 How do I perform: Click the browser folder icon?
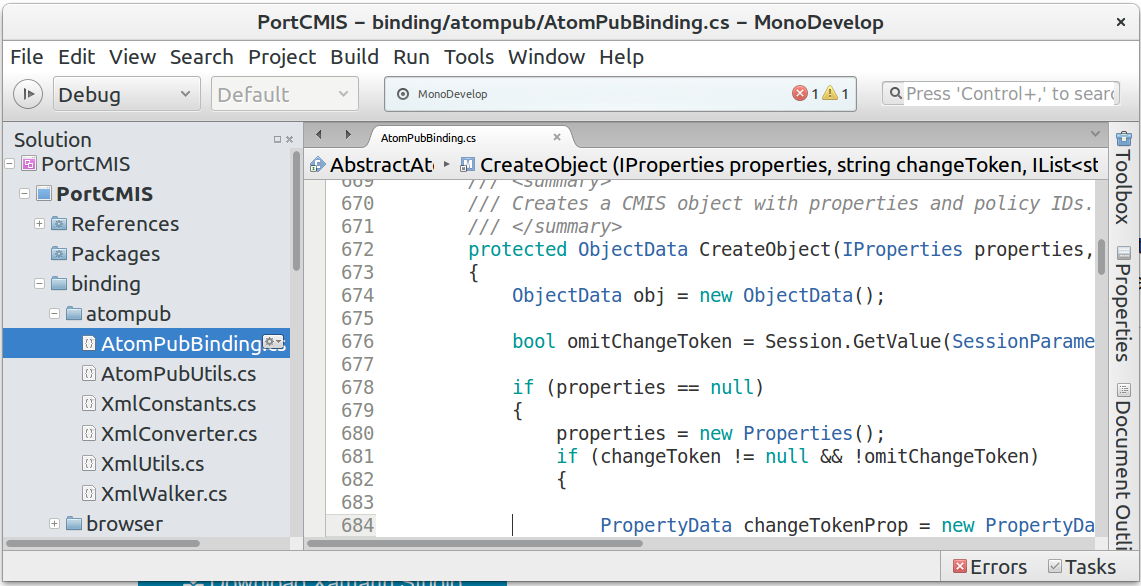(x=74, y=523)
